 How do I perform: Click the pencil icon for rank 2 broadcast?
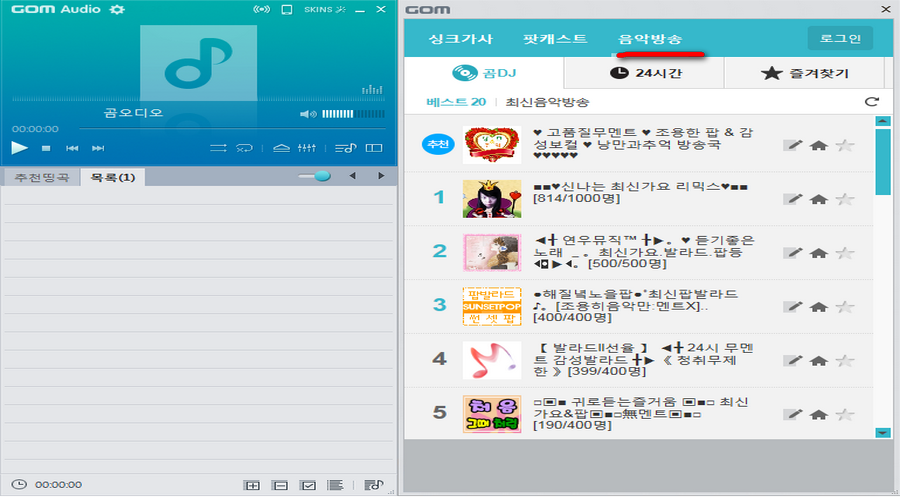(793, 253)
